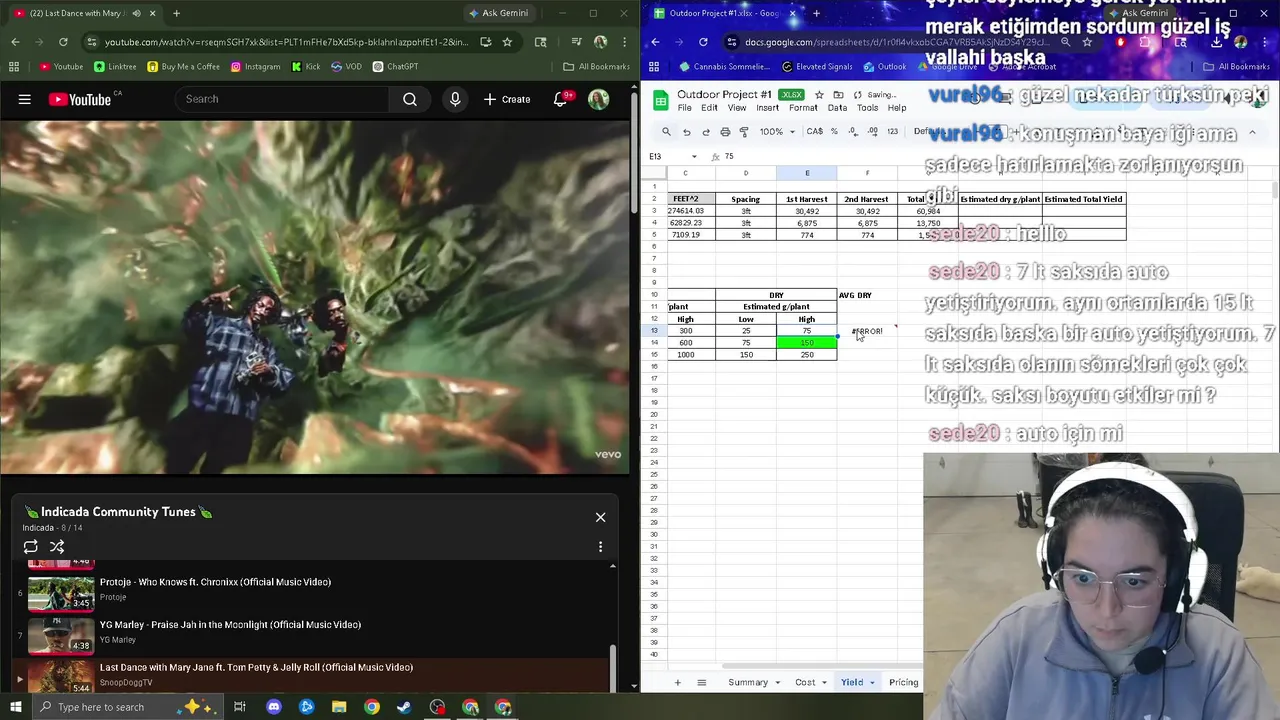Open the 123 more formats dropdown

point(892,132)
